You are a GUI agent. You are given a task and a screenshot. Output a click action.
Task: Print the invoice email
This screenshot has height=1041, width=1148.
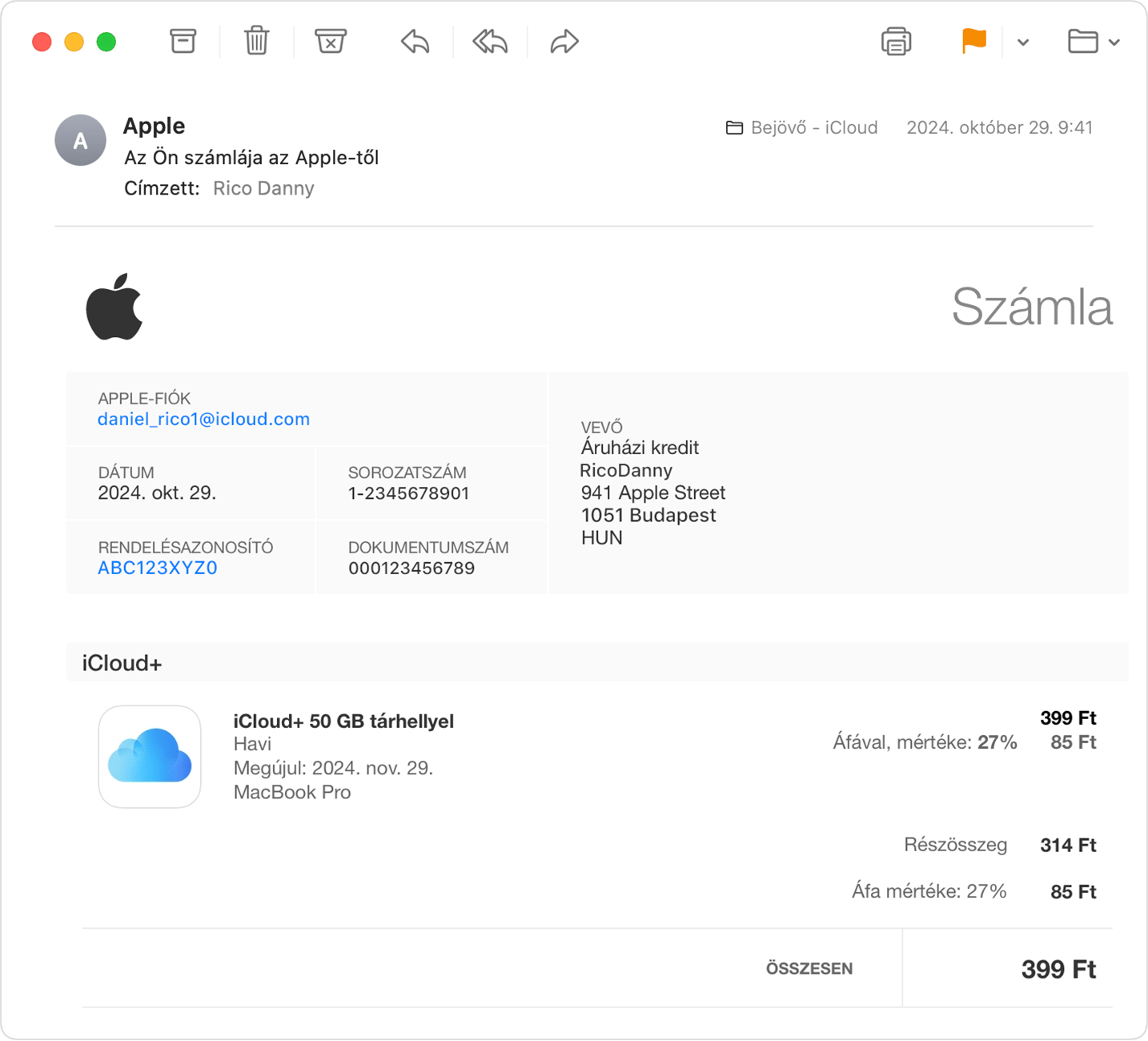point(896,41)
